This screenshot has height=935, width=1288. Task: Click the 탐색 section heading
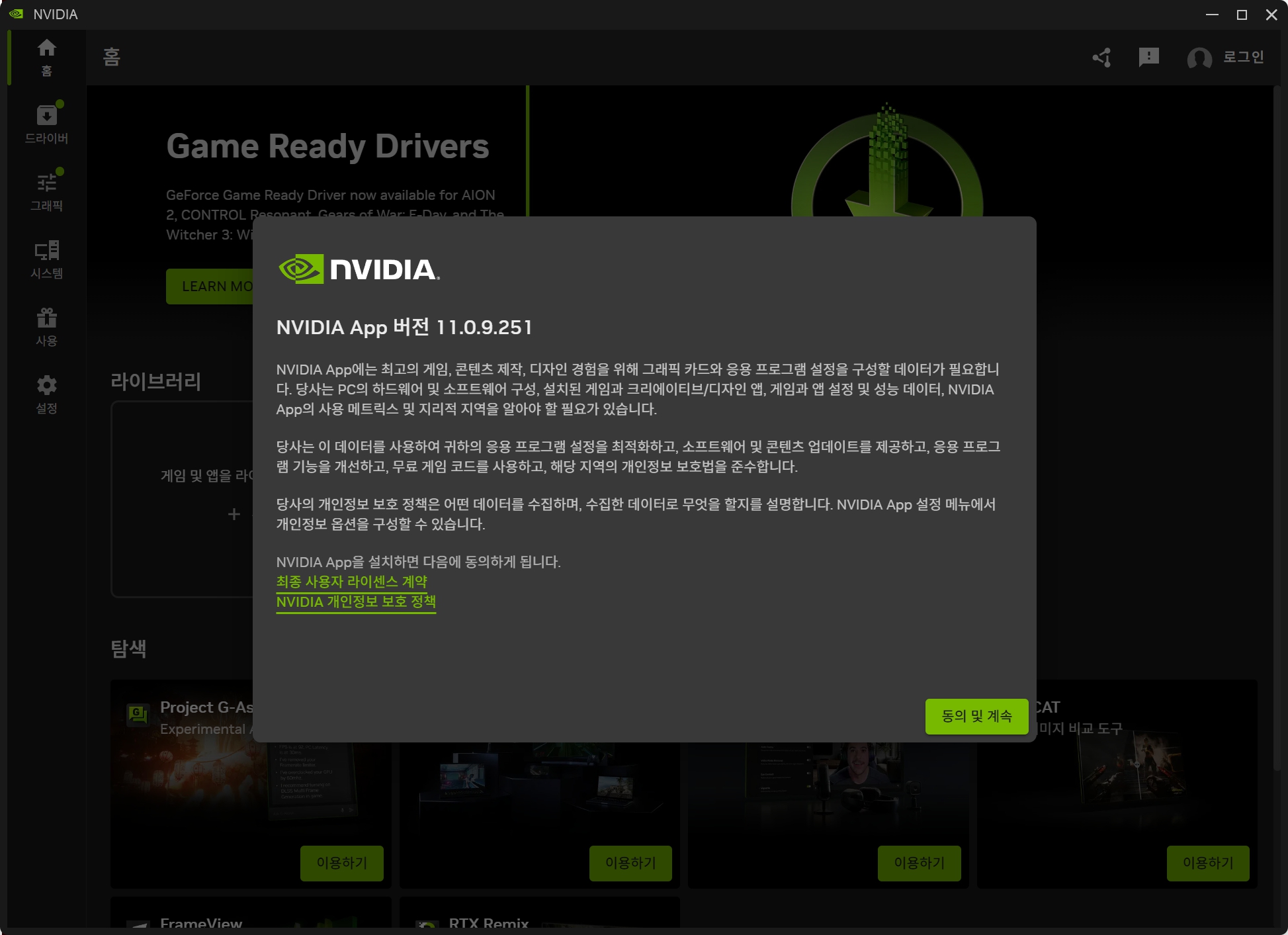(128, 648)
